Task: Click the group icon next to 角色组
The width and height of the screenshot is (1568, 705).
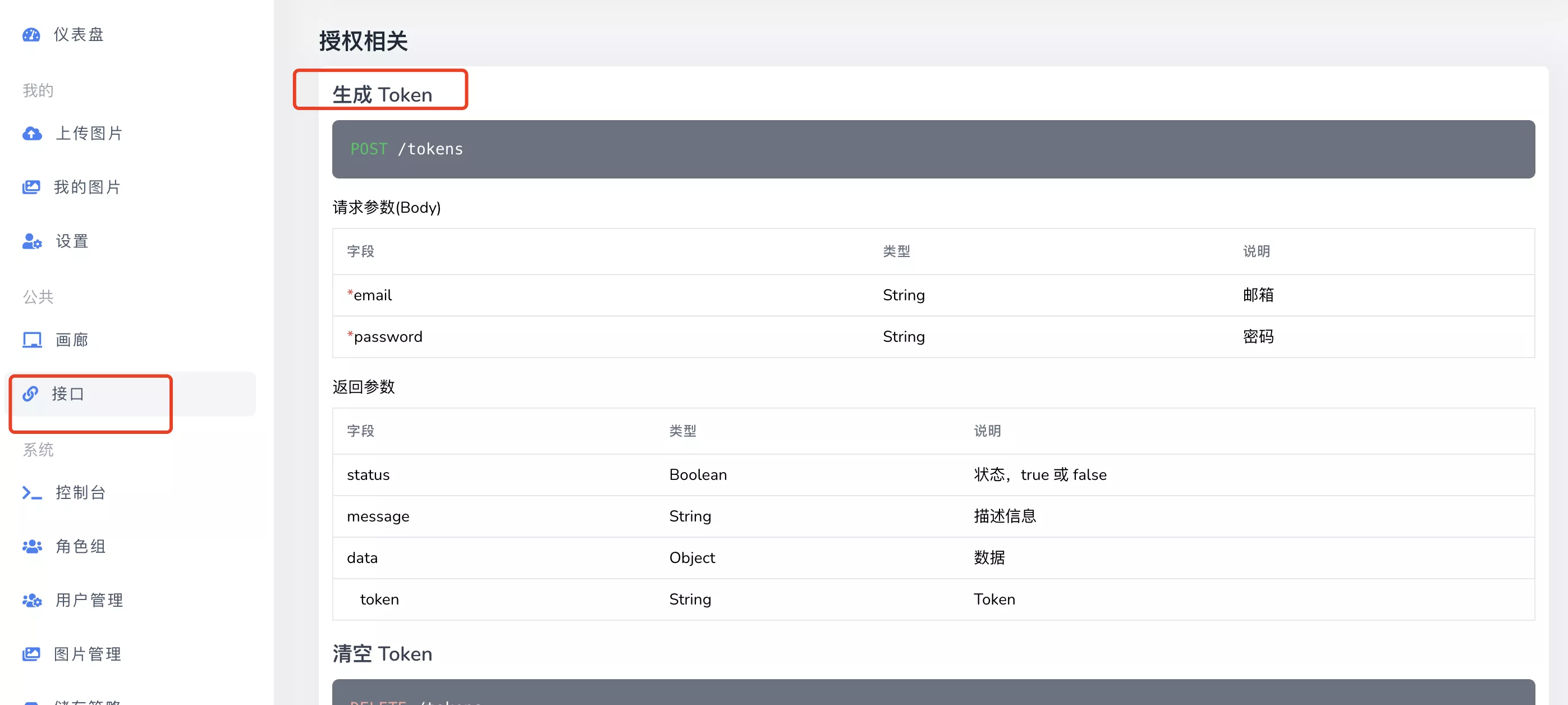Action: [x=31, y=546]
